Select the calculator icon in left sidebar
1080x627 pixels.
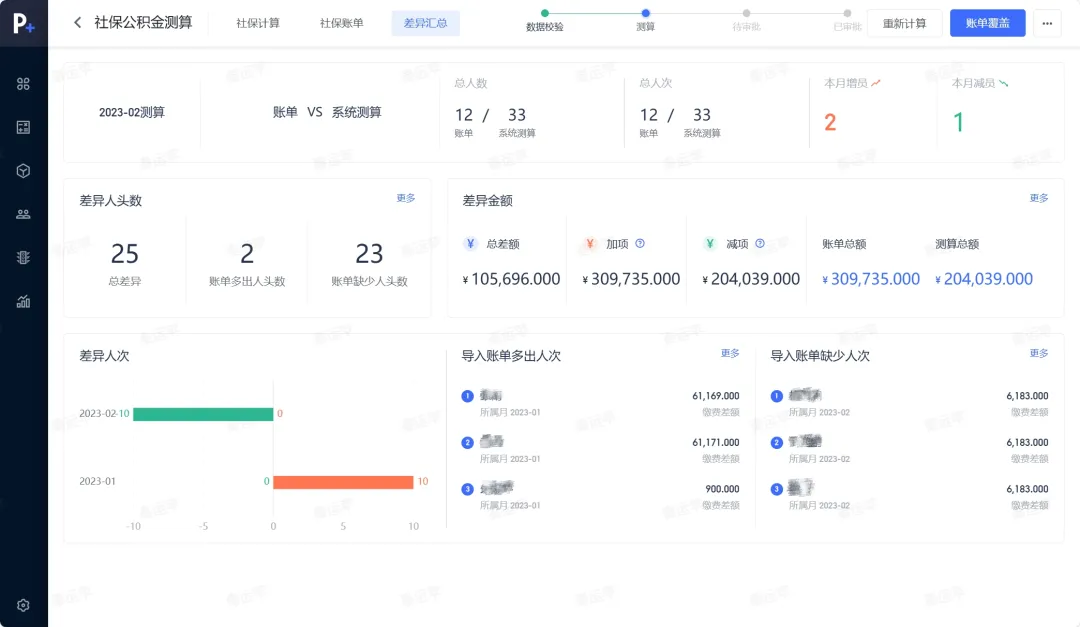(x=23, y=127)
